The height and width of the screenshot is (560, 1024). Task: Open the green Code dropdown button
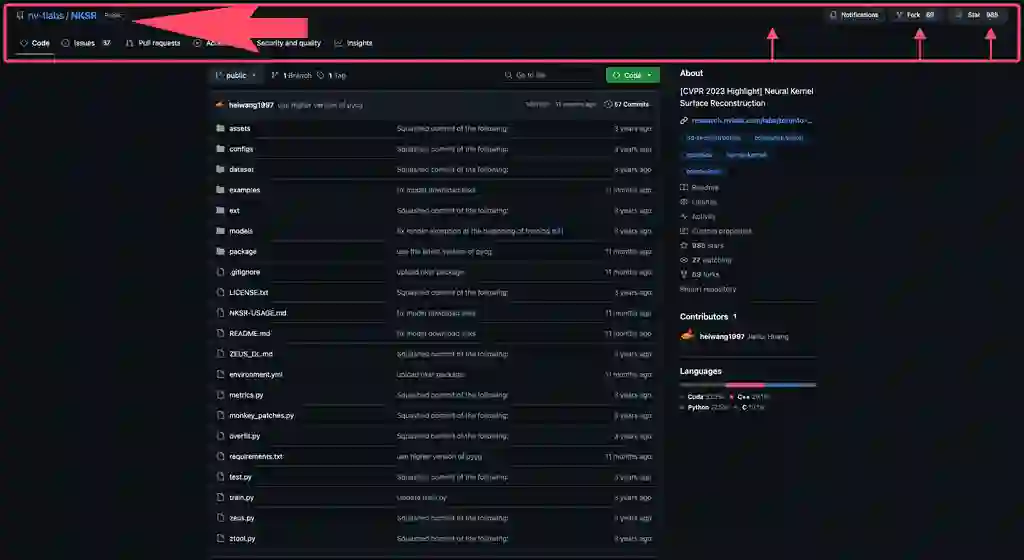[632, 76]
